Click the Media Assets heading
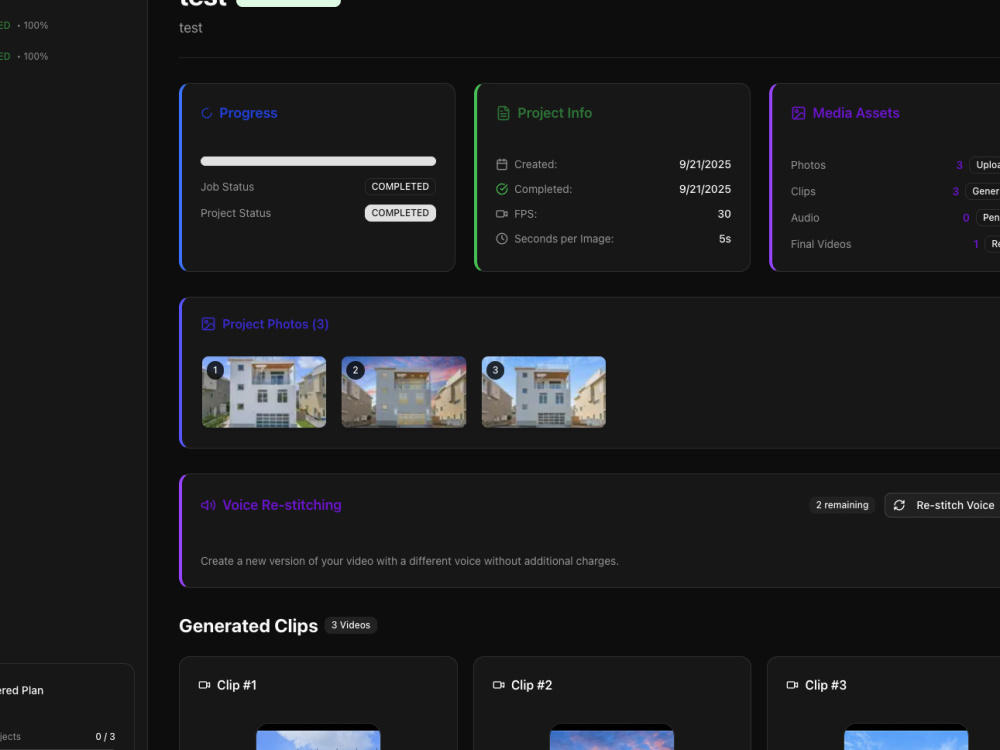 click(856, 114)
